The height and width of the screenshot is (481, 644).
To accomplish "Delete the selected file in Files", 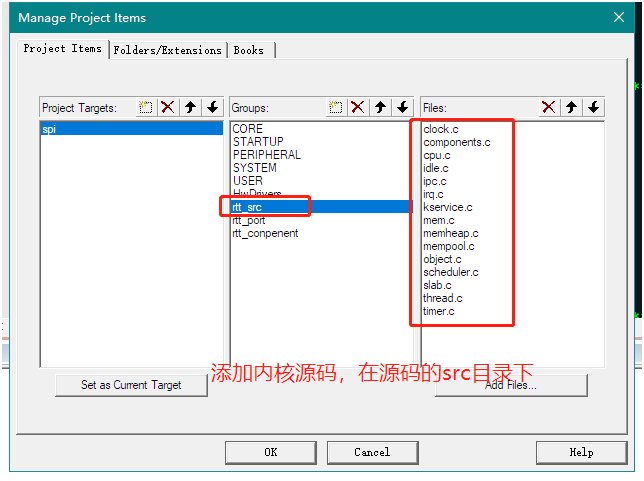I will click(549, 108).
